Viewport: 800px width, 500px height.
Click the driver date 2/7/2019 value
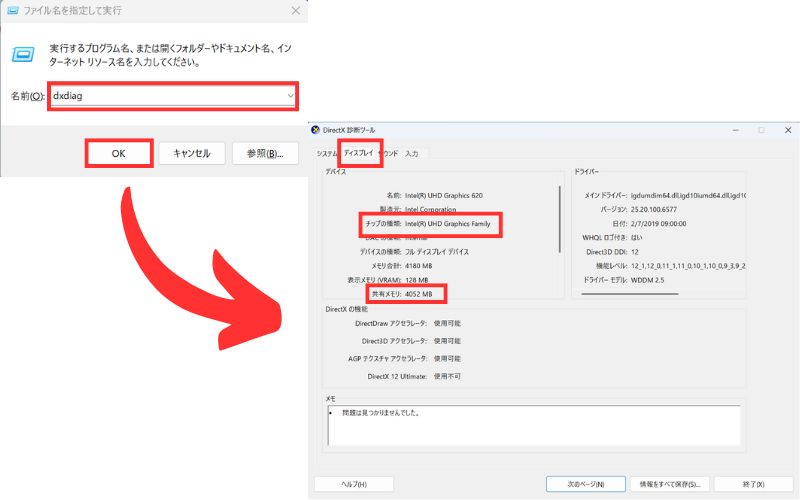(x=658, y=223)
